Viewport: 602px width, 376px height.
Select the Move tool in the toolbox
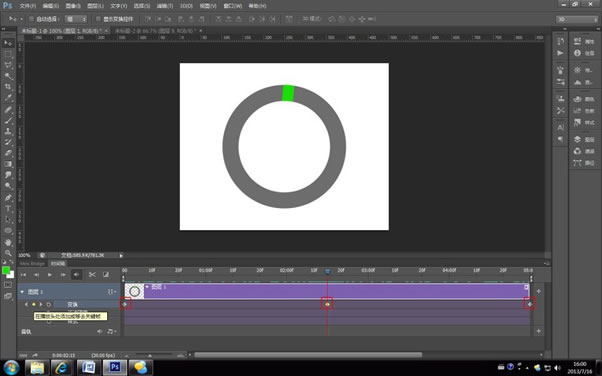(x=8, y=43)
